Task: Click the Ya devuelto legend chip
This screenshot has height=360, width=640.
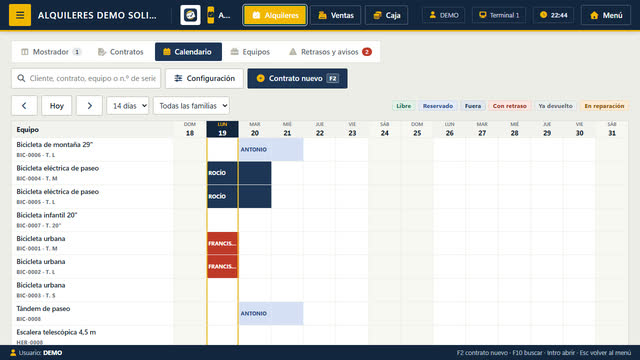Action: [x=555, y=106]
